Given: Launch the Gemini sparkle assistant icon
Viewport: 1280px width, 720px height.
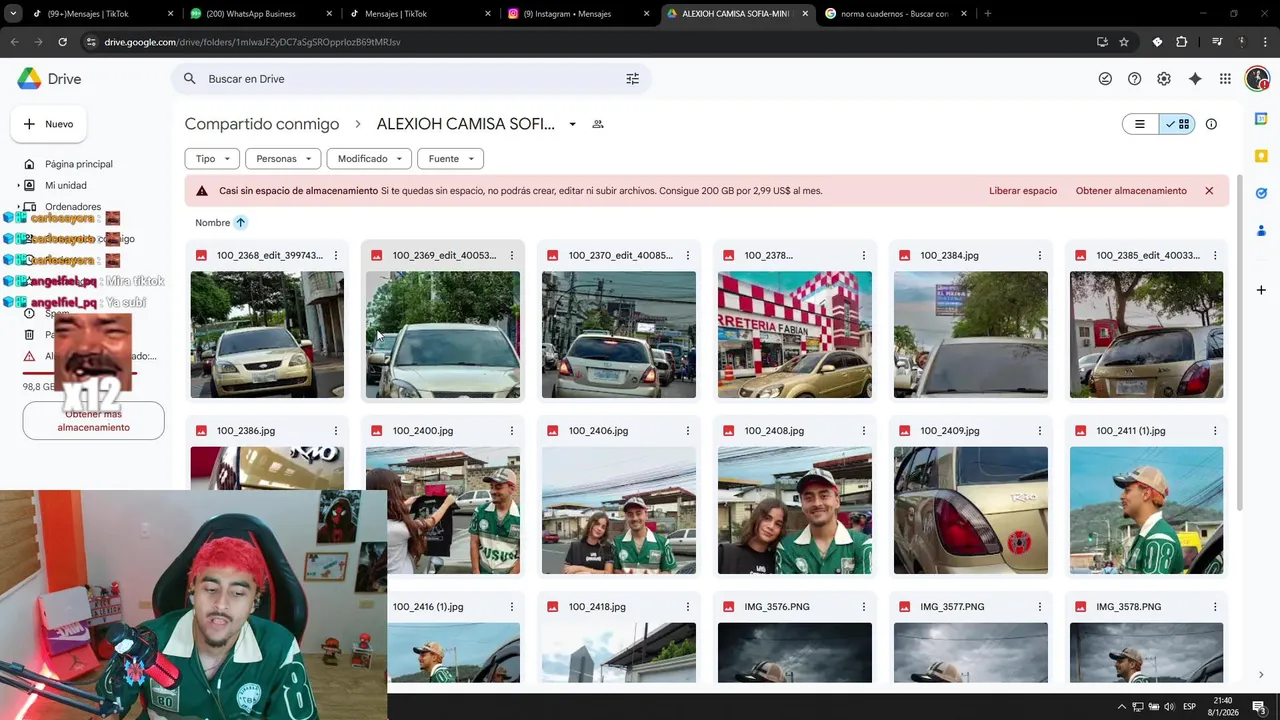Looking at the screenshot, I should 1195,79.
